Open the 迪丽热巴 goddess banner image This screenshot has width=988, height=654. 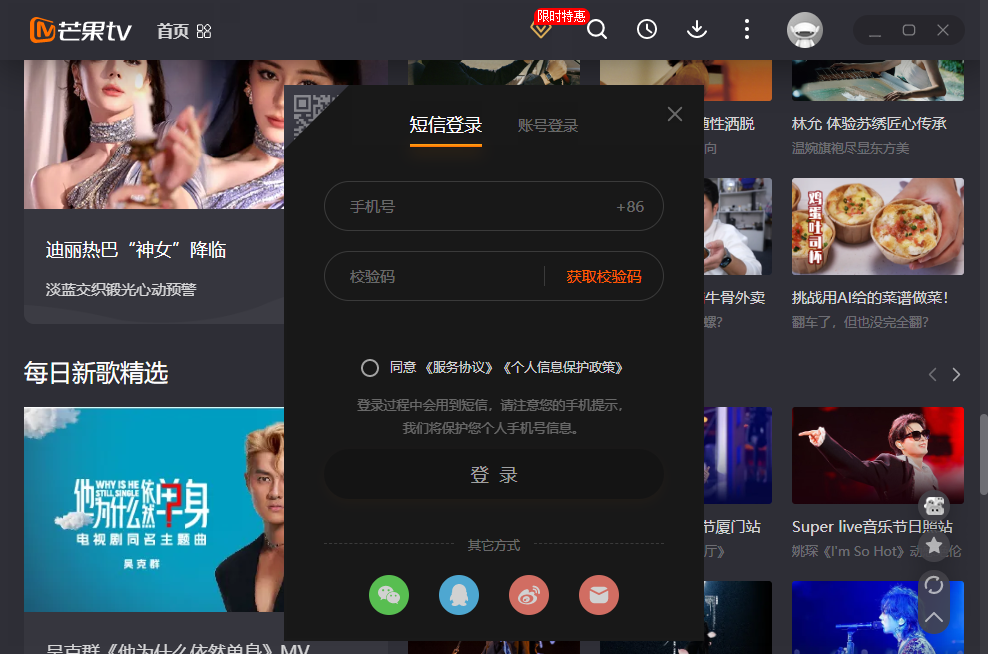[154, 134]
